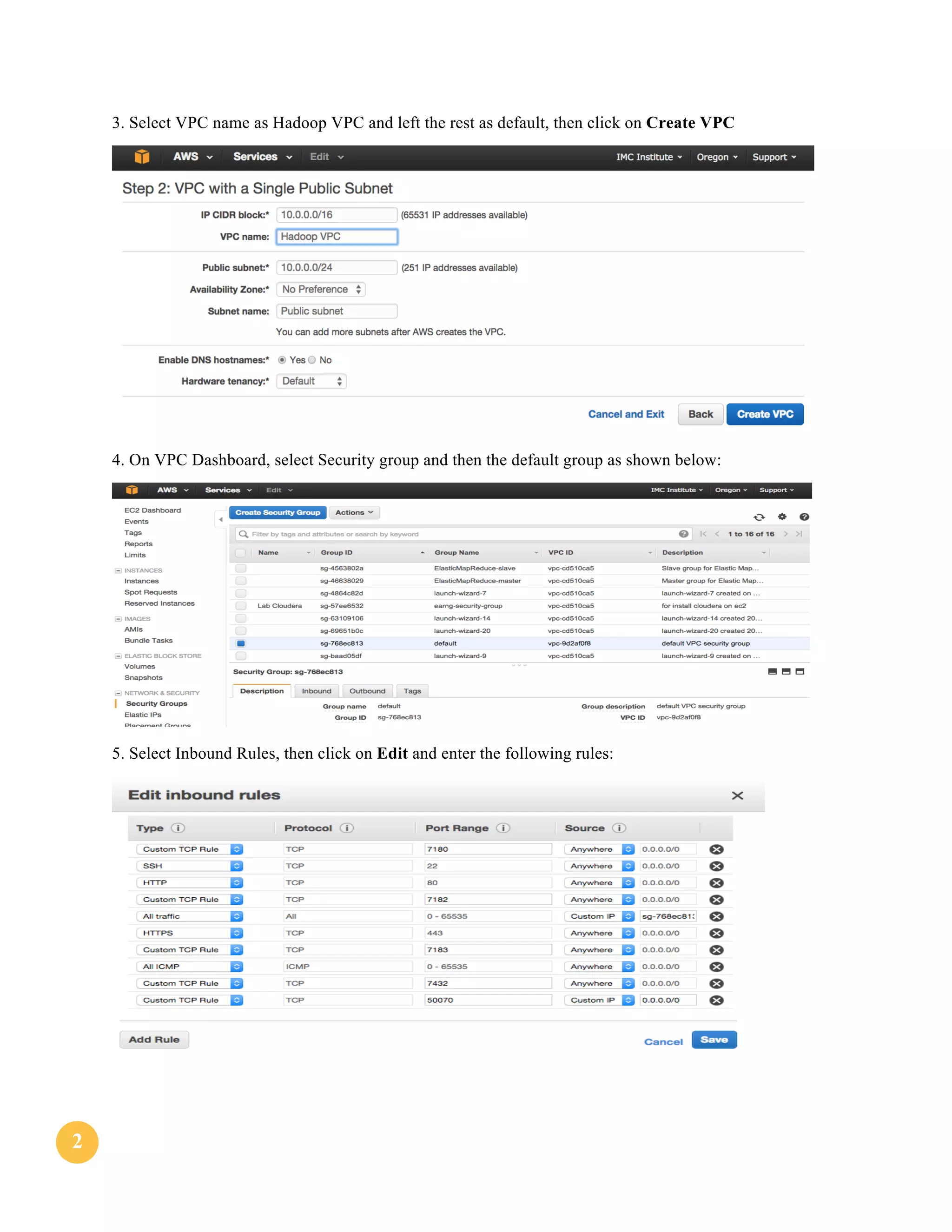Go to the last page of security groups
This screenshot has width=952, height=1232.
pos(799,534)
